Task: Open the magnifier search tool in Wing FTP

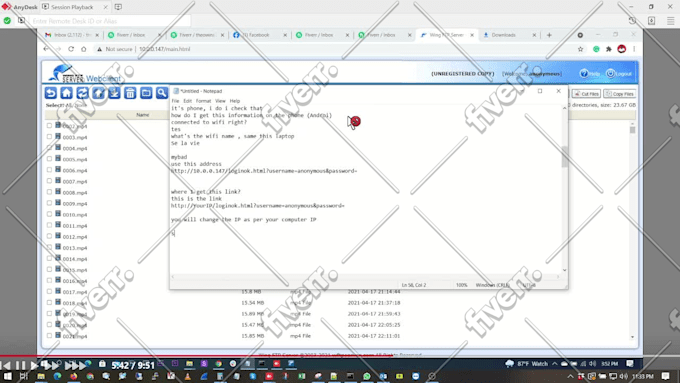Action: (162, 93)
